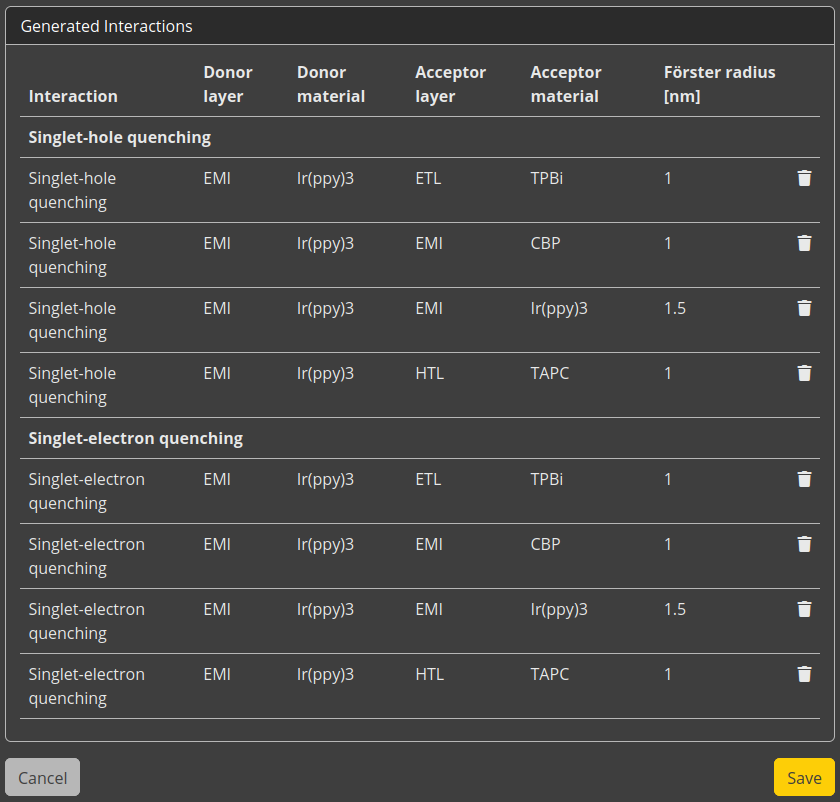Save the generated interactions
This screenshot has width=840, height=802.
[x=804, y=777]
